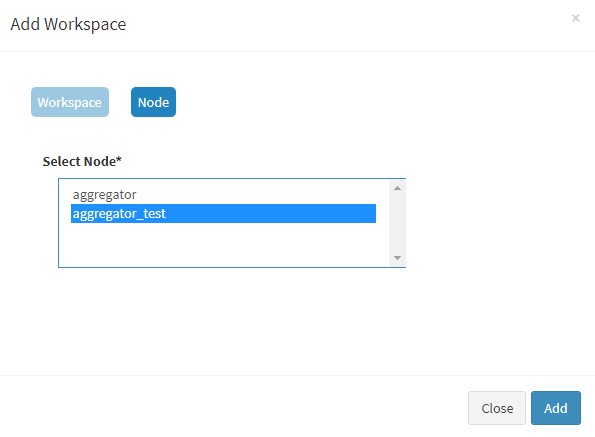This screenshot has width=595, height=437.
Task: Click the Add button
Action: click(x=556, y=408)
